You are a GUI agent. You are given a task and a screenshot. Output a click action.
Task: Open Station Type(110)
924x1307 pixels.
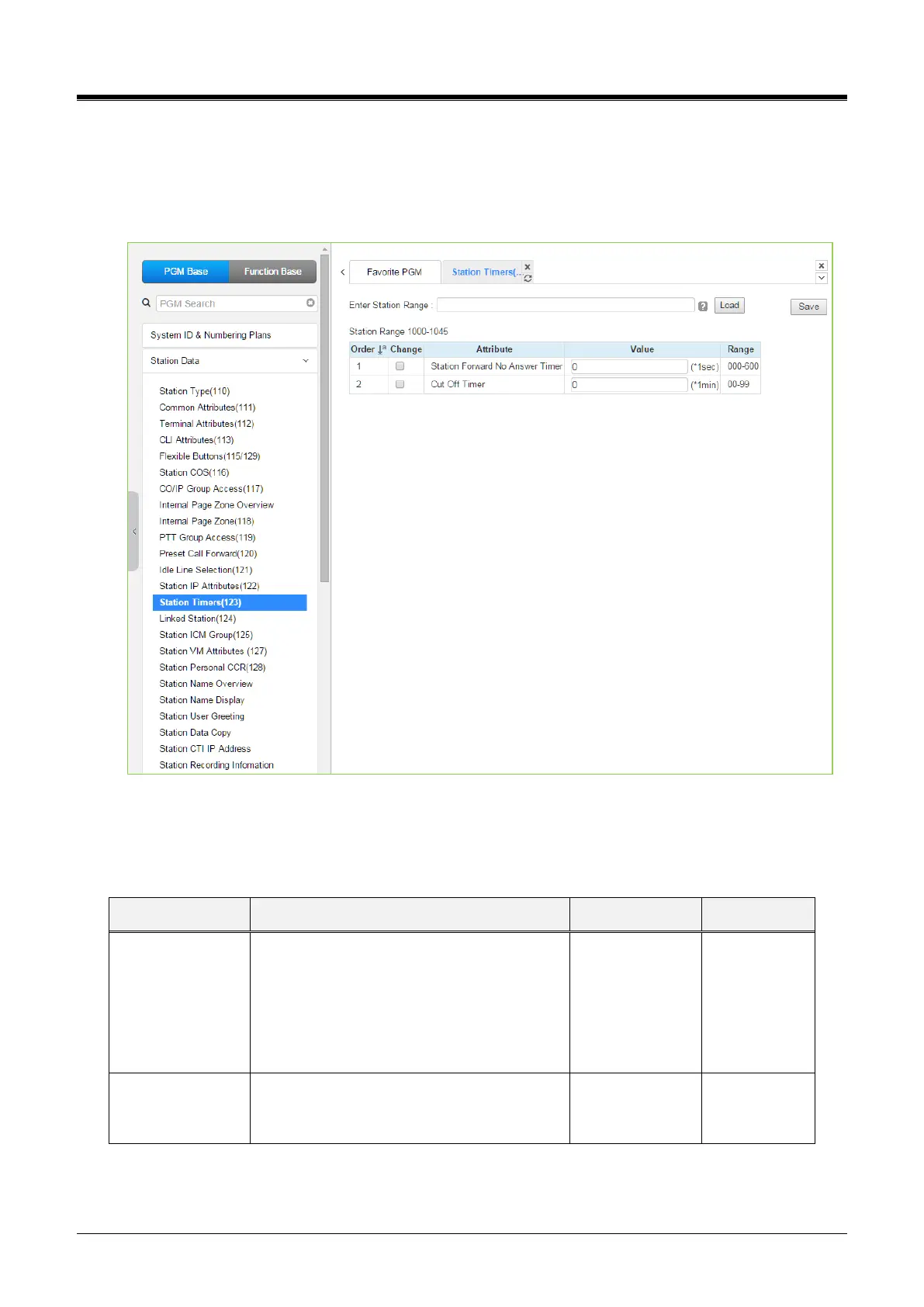tap(195, 391)
